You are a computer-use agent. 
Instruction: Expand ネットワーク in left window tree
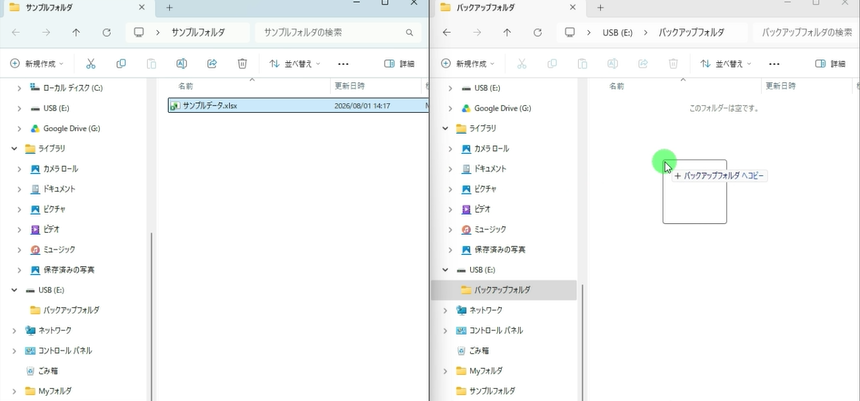click(14, 331)
